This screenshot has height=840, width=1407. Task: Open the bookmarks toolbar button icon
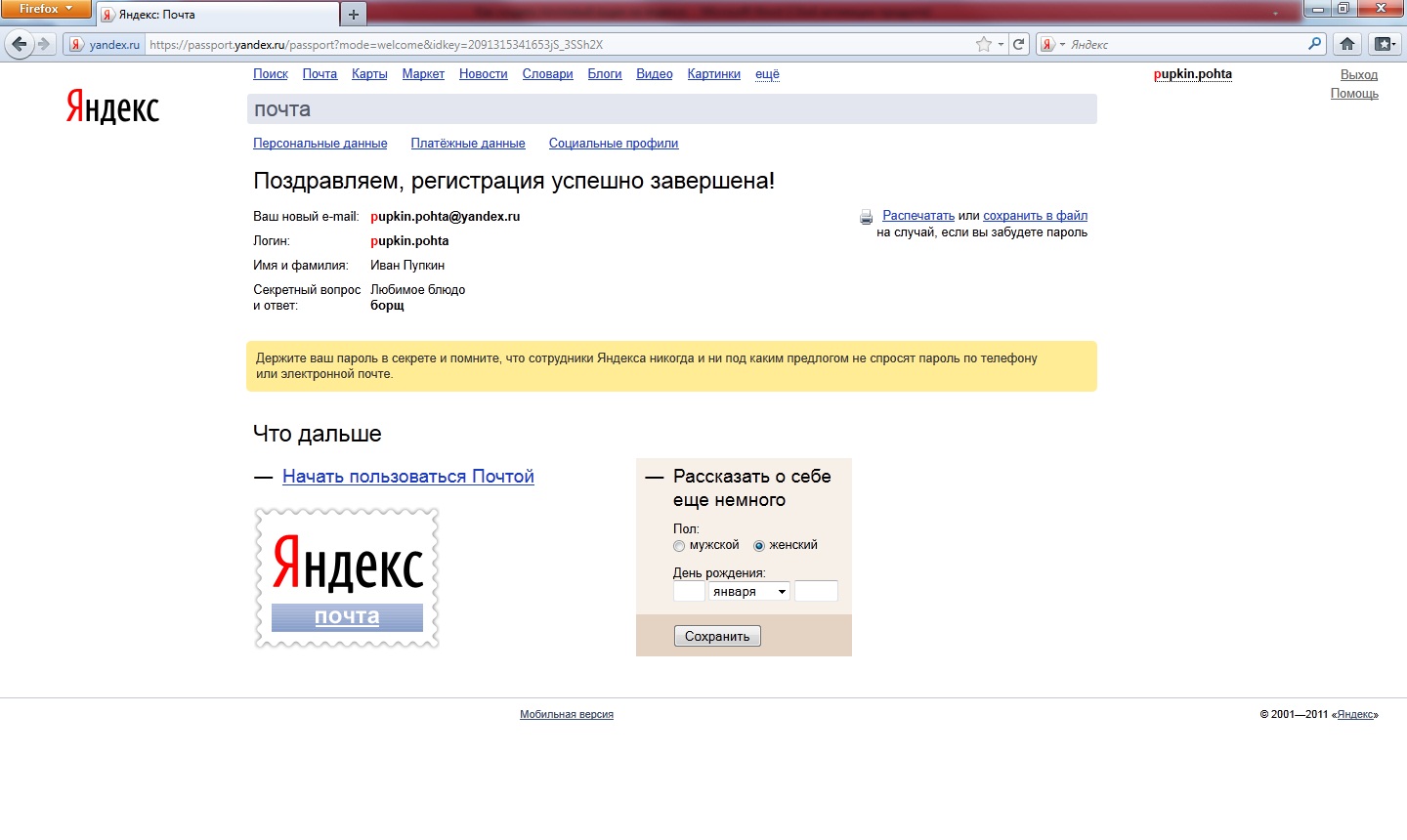click(x=1384, y=44)
